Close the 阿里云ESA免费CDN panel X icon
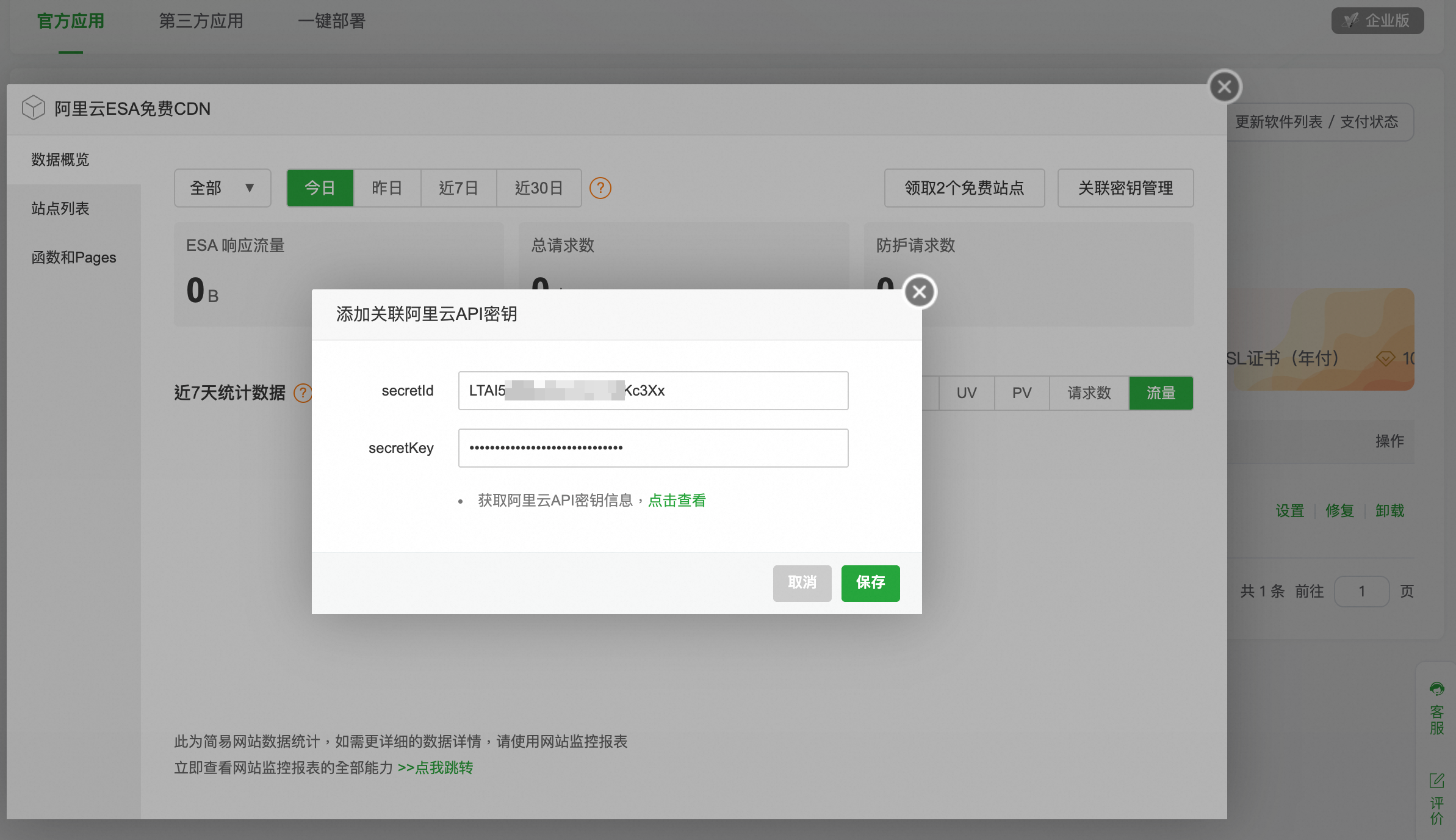Image resolution: width=1456 pixels, height=840 pixels. (x=1224, y=87)
